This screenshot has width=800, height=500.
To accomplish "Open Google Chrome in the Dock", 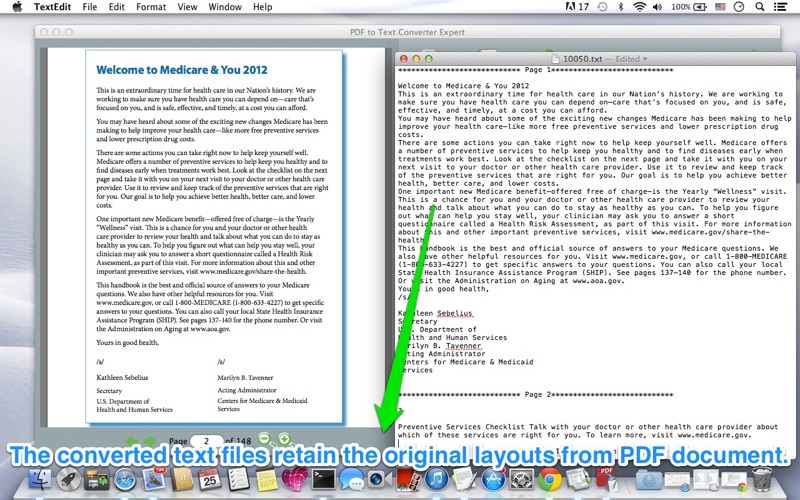I will click(x=549, y=479).
